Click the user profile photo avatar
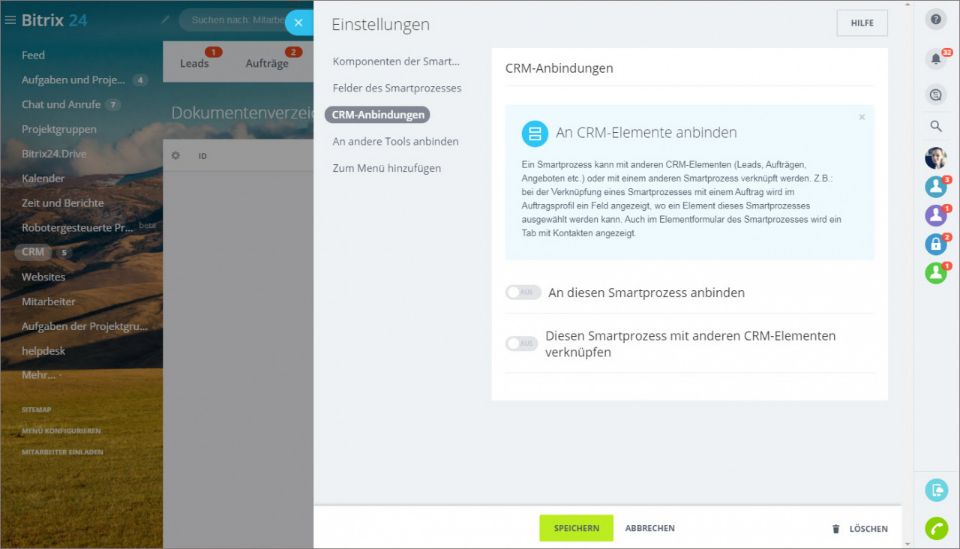The width and height of the screenshot is (960, 549). (x=935, y=158)
